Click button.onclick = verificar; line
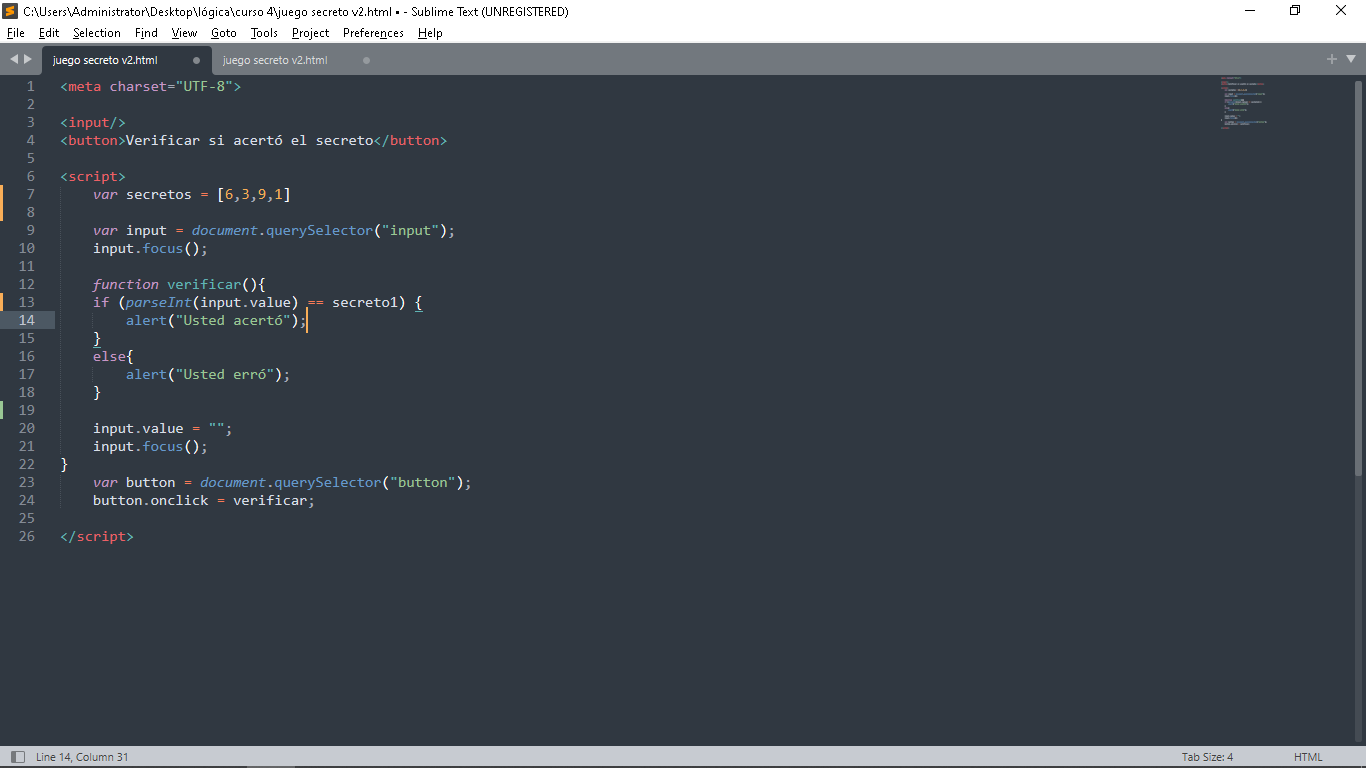 click(x=204, y=500)
